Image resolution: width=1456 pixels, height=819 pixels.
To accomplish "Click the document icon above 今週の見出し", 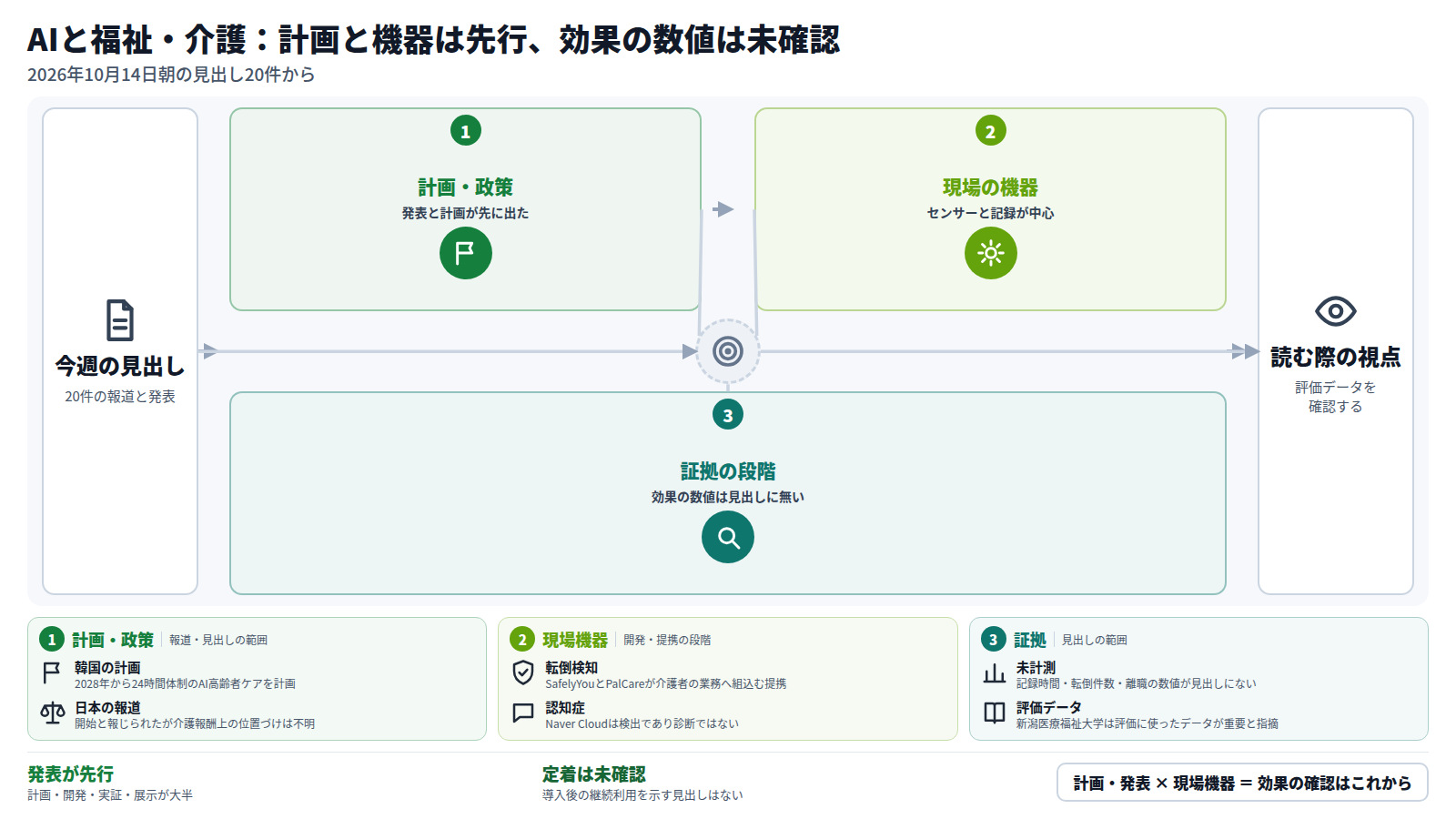I will (120, 320).
